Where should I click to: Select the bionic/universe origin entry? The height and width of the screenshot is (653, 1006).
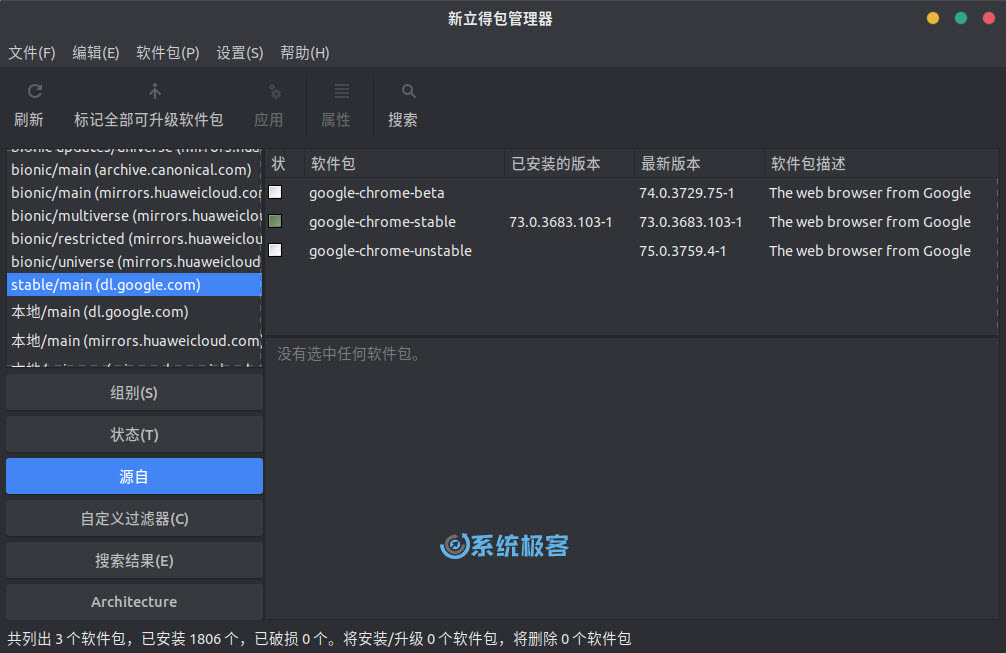point(133,262)
